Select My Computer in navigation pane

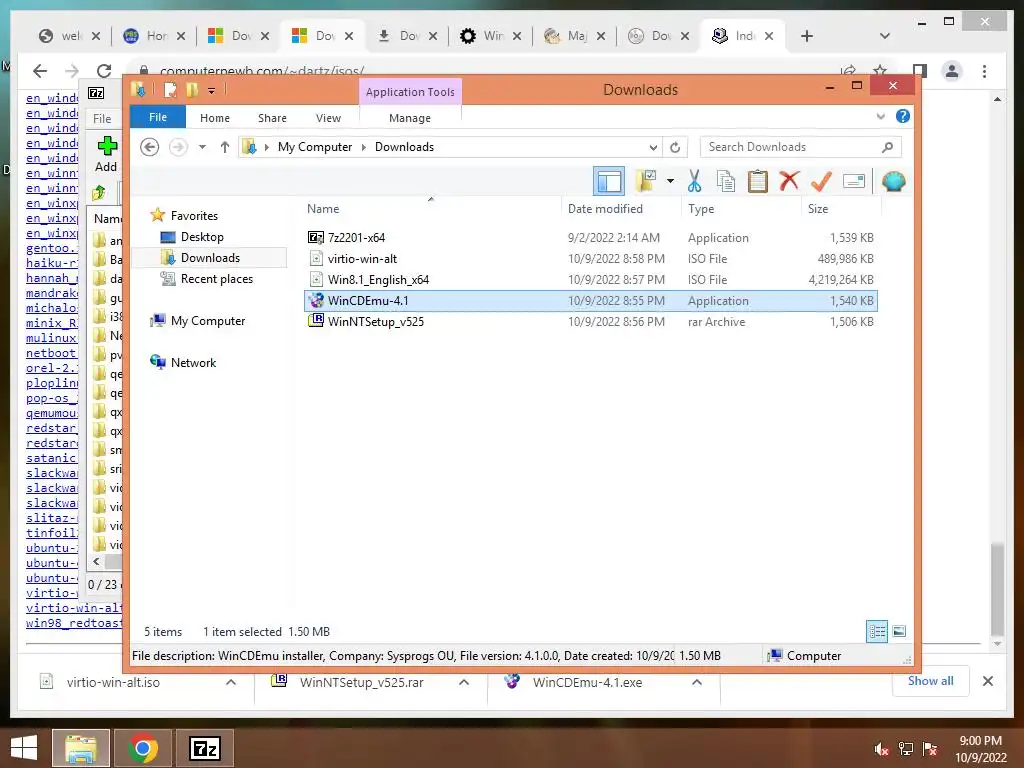[x=208, y=321]
